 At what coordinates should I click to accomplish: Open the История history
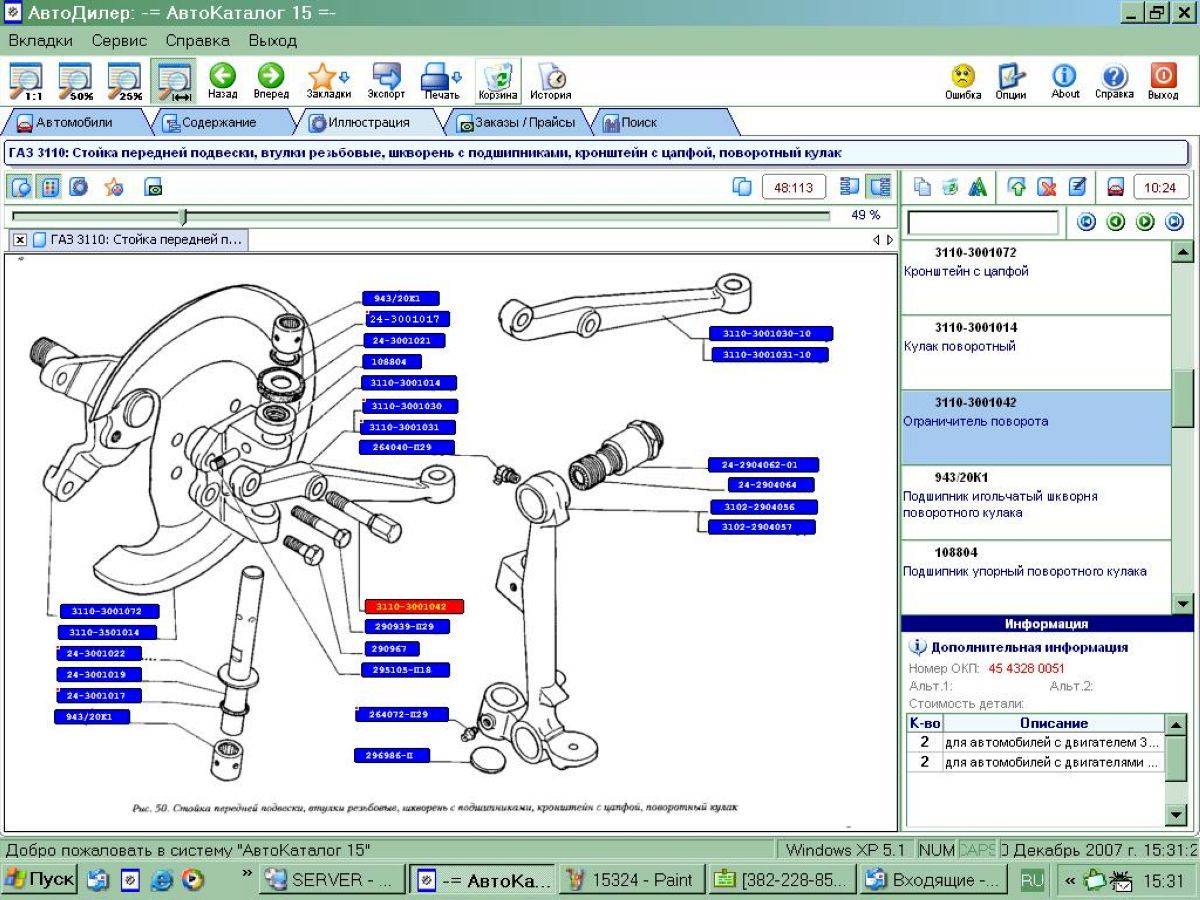click(x=550, y=81)
